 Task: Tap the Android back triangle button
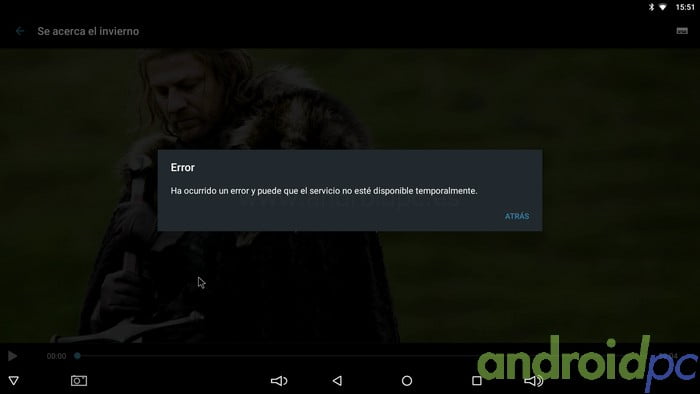[338, 381]
